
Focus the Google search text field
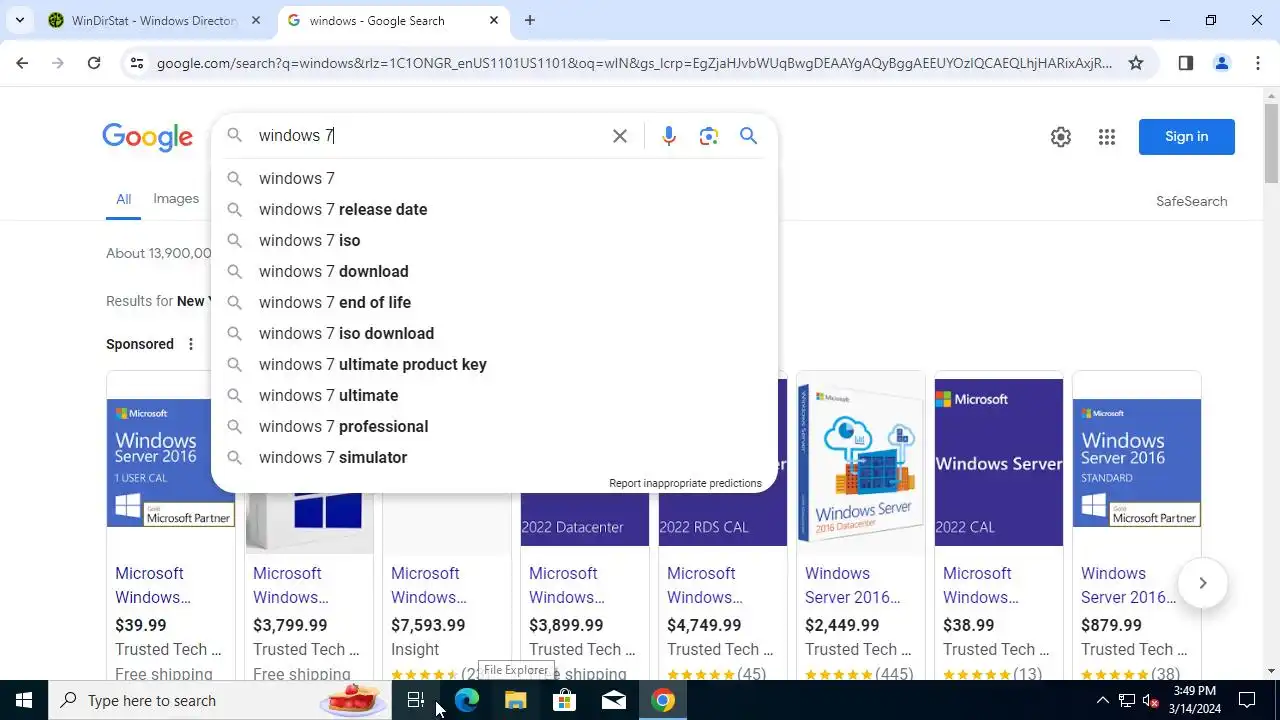pyautogui.click(x=428, y=136)
